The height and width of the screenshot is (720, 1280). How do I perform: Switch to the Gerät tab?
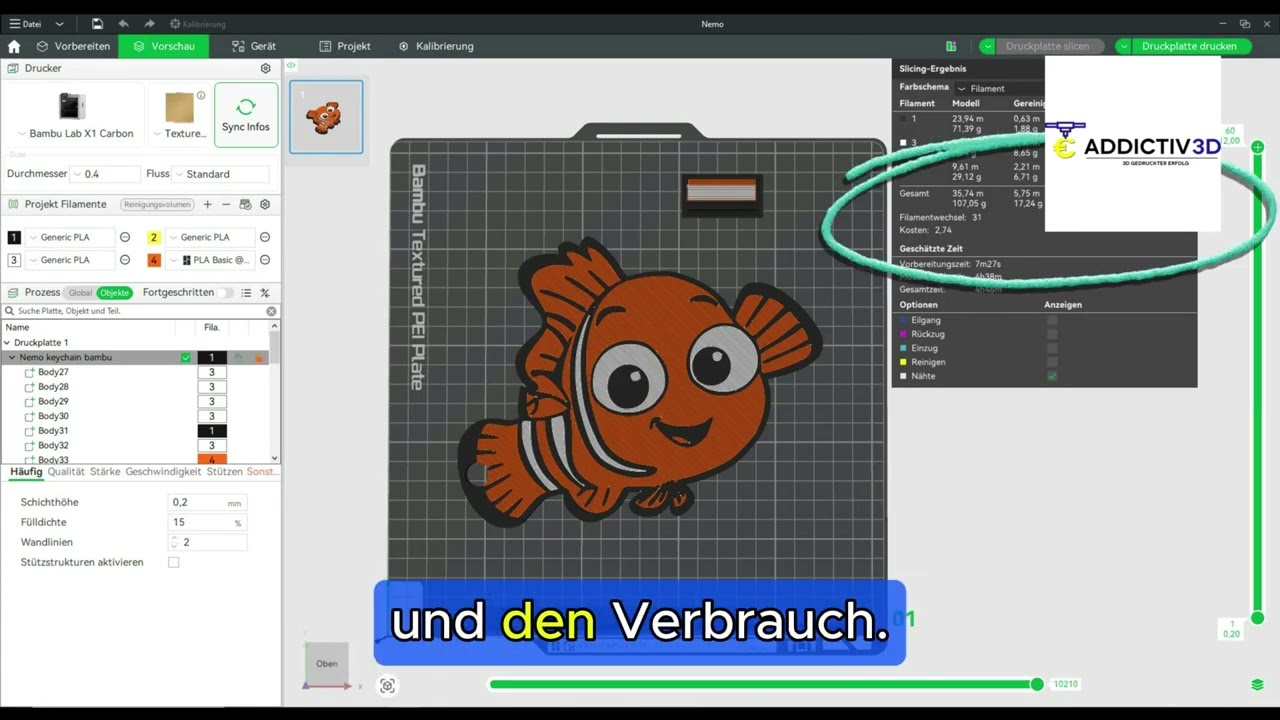[x=254, y=46]
